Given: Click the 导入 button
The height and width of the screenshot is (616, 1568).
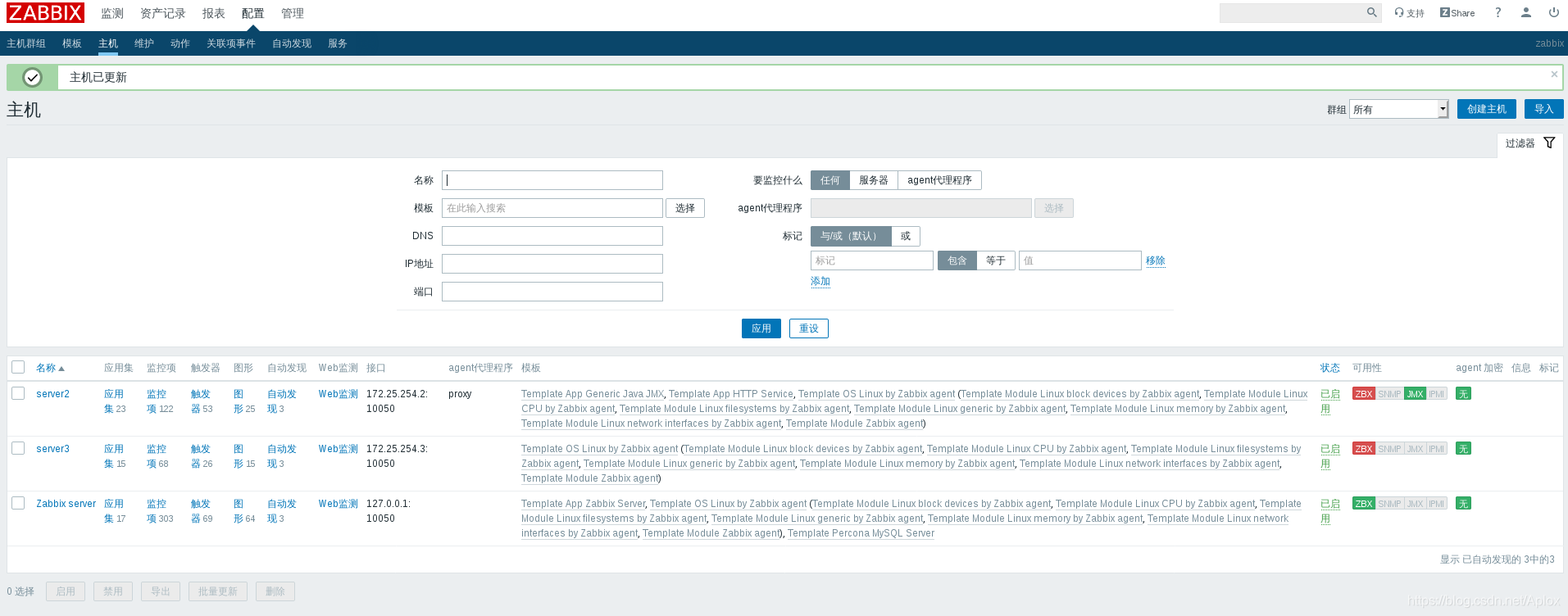Looking at the screenshot, I should tap(1544, 109).
